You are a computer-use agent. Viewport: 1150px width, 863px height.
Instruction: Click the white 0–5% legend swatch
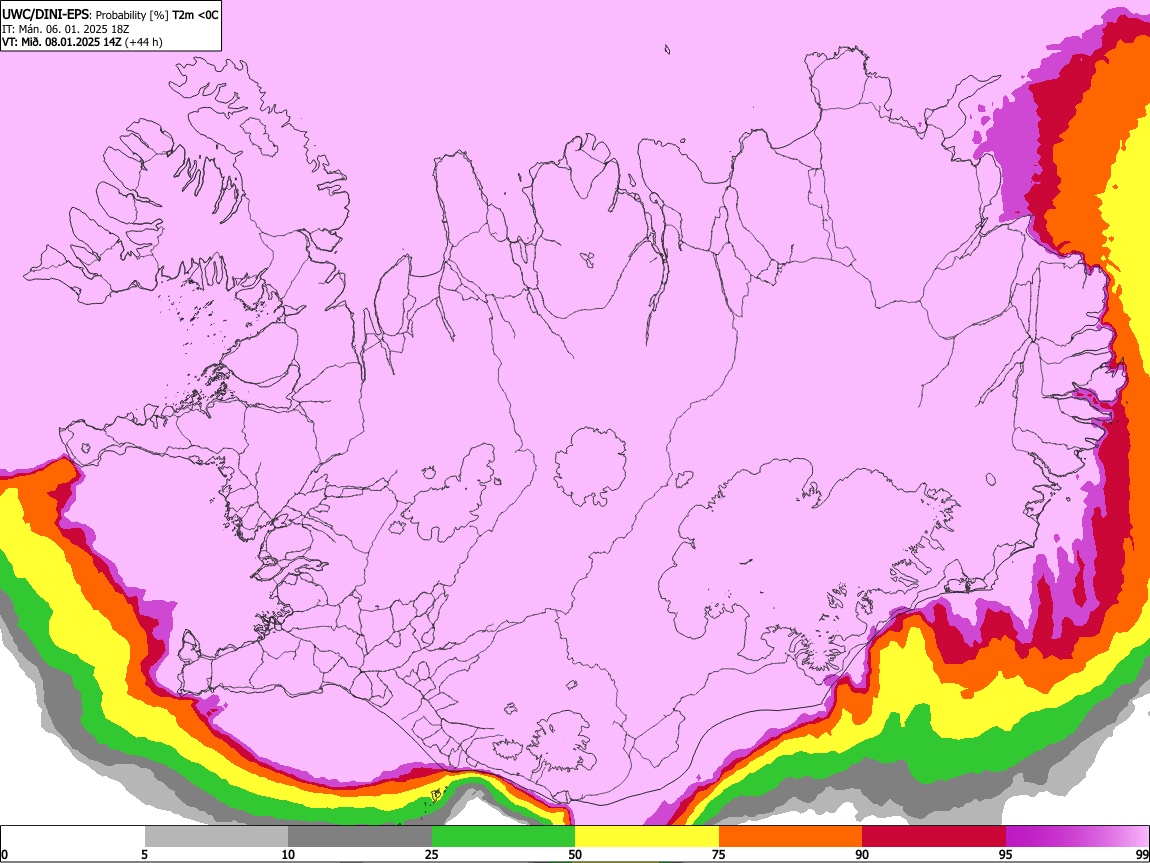coord(73,837)
